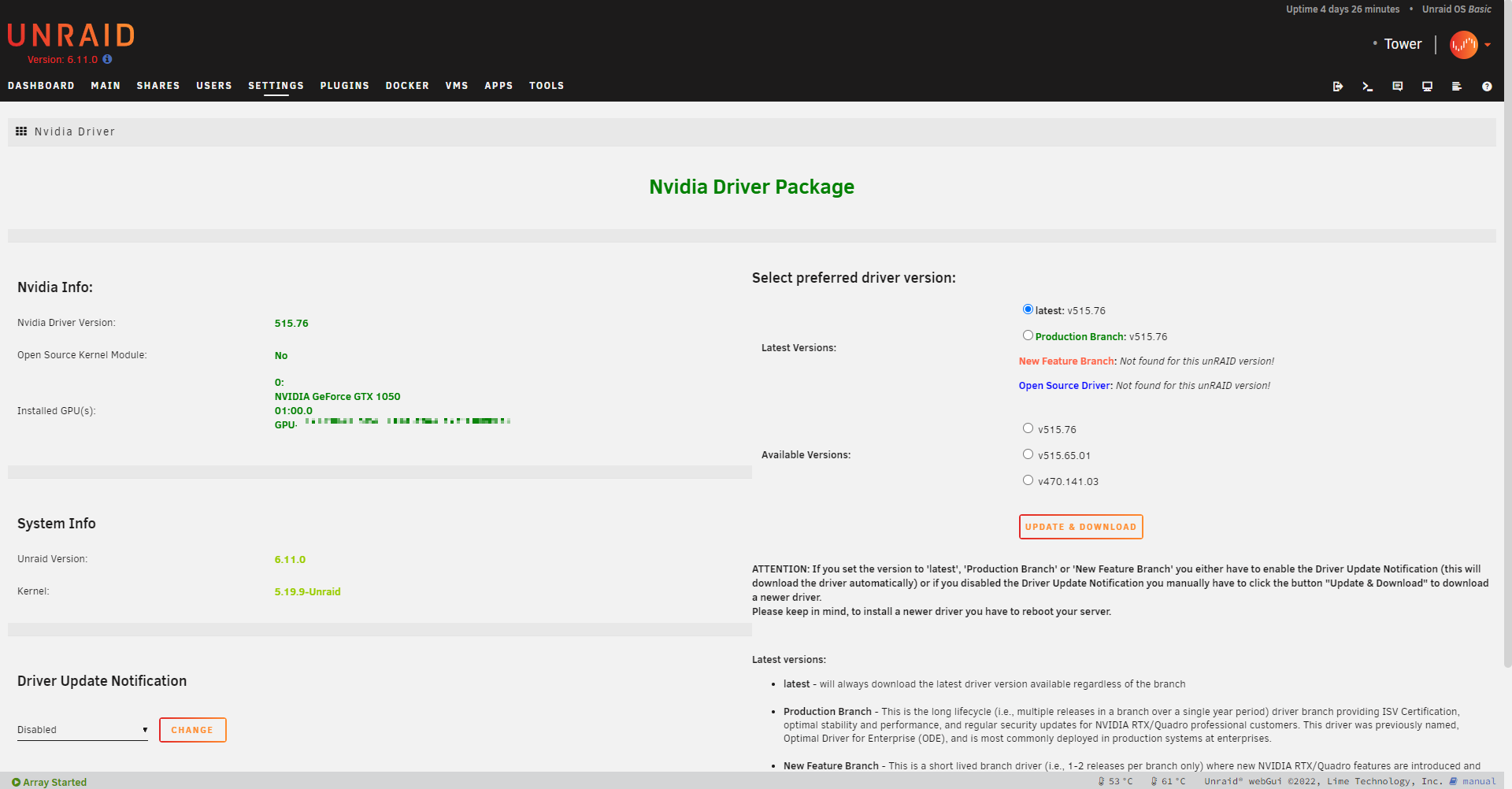Screen dimensions: 1512x789
Task: Choose available version v515.76 radio
Action: (1028, 428)
